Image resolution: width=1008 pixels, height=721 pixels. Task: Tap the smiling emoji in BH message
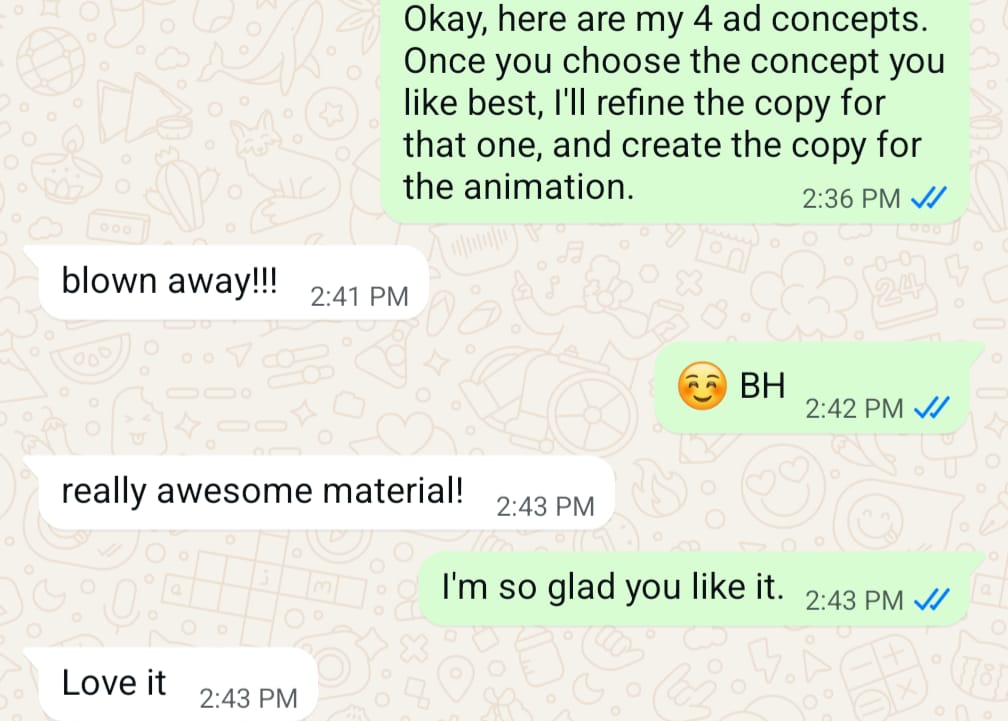click(x=702, y=386)
